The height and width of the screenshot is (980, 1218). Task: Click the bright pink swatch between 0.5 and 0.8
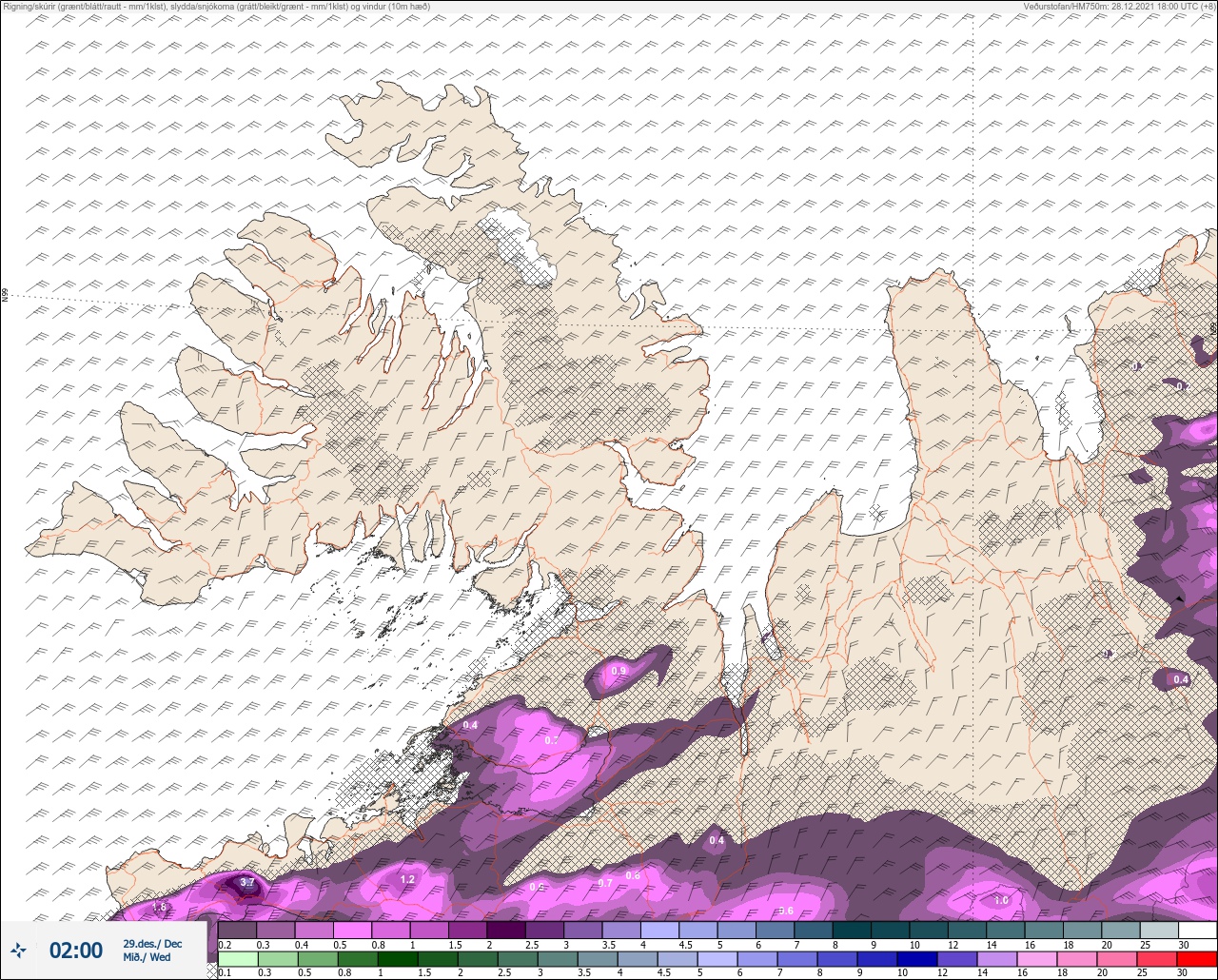pos(352,930)
